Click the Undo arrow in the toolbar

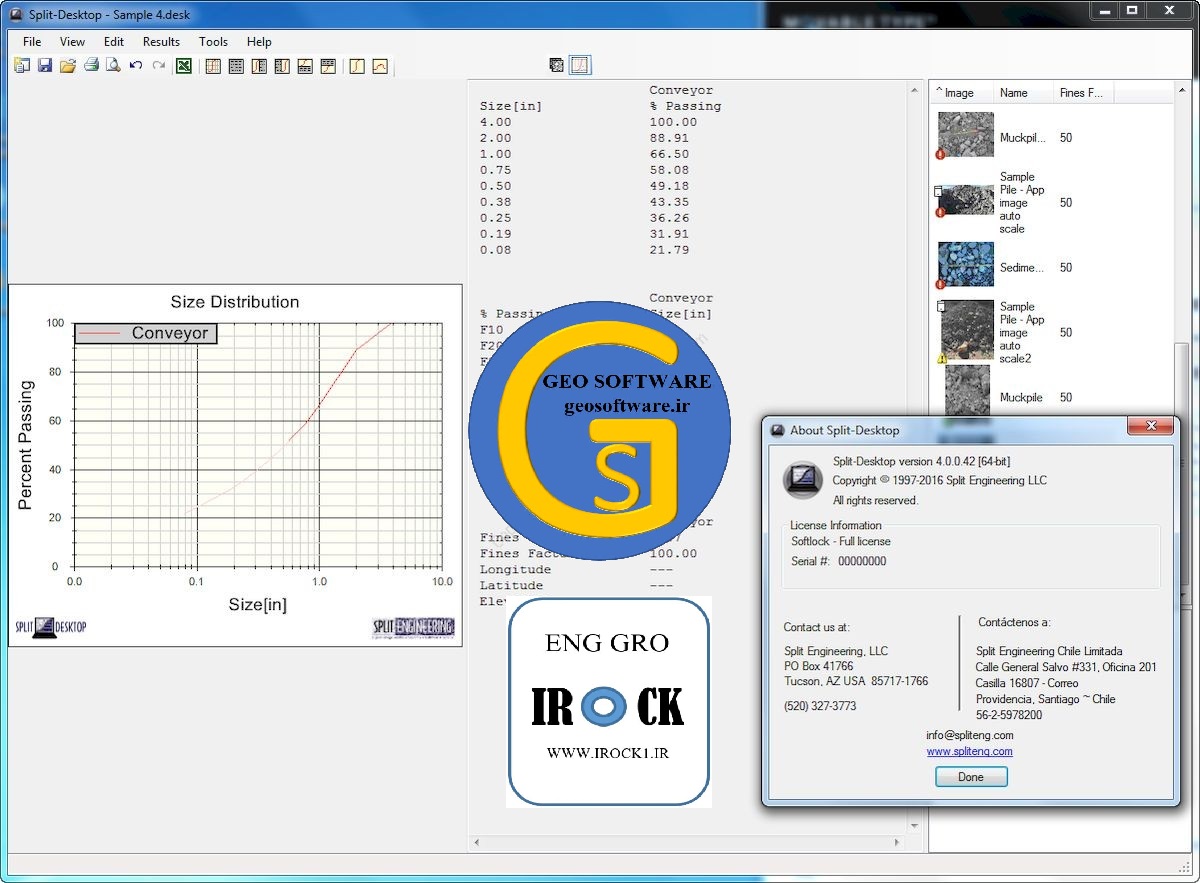(x=136, y=66)
